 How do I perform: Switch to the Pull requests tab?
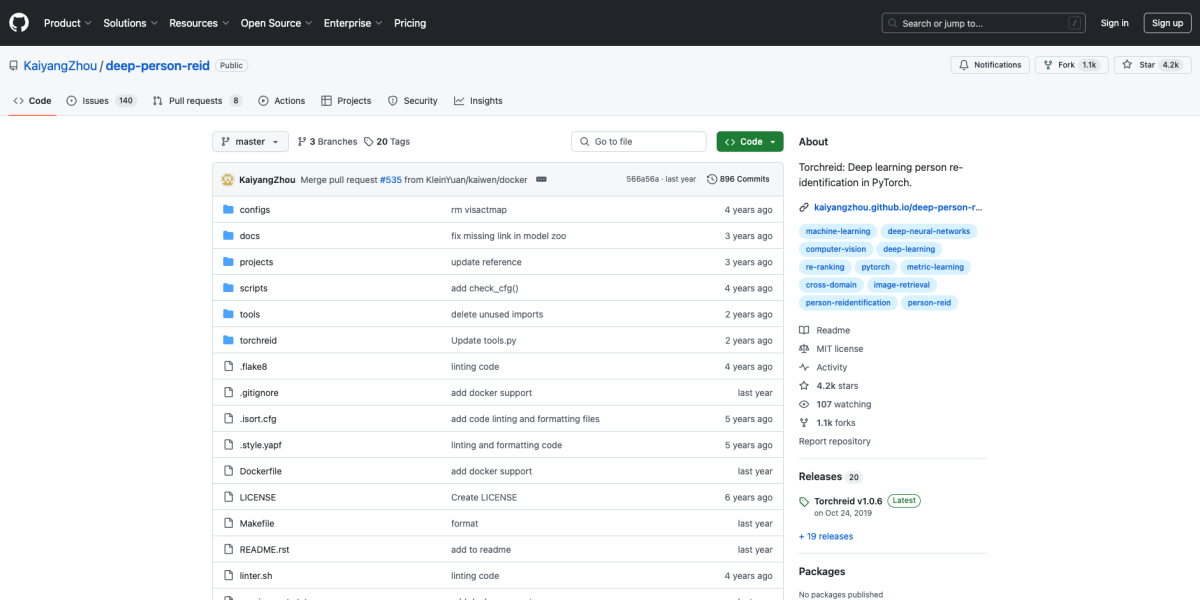[196, 101]
